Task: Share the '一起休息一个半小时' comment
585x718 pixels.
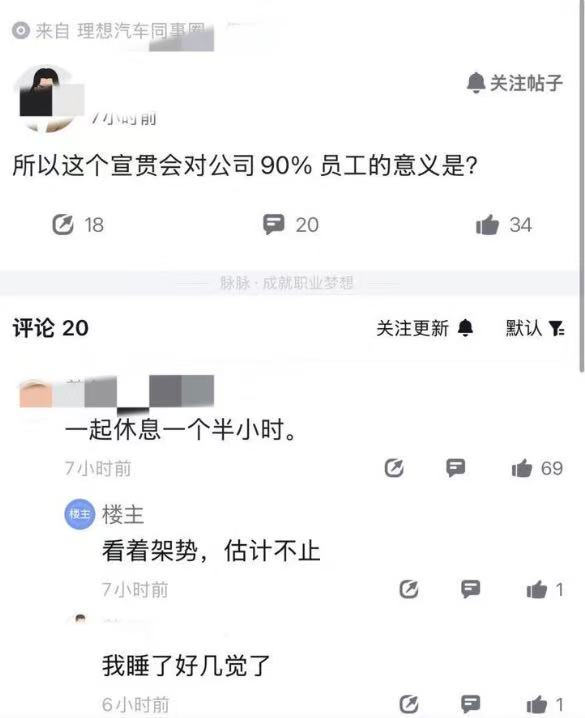Action: coord(394,468)
